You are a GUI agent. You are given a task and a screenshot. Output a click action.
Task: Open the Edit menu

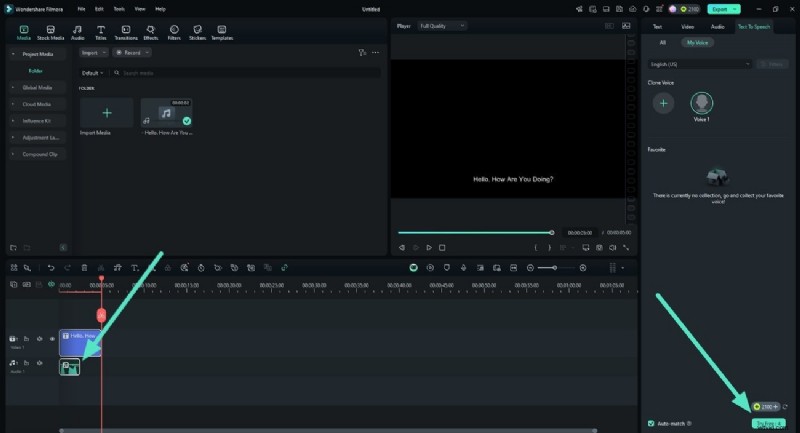99,9
